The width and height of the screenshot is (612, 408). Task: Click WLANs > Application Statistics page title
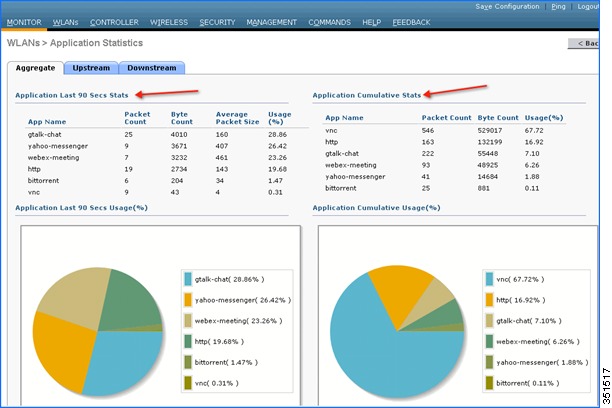pos(75,43)
